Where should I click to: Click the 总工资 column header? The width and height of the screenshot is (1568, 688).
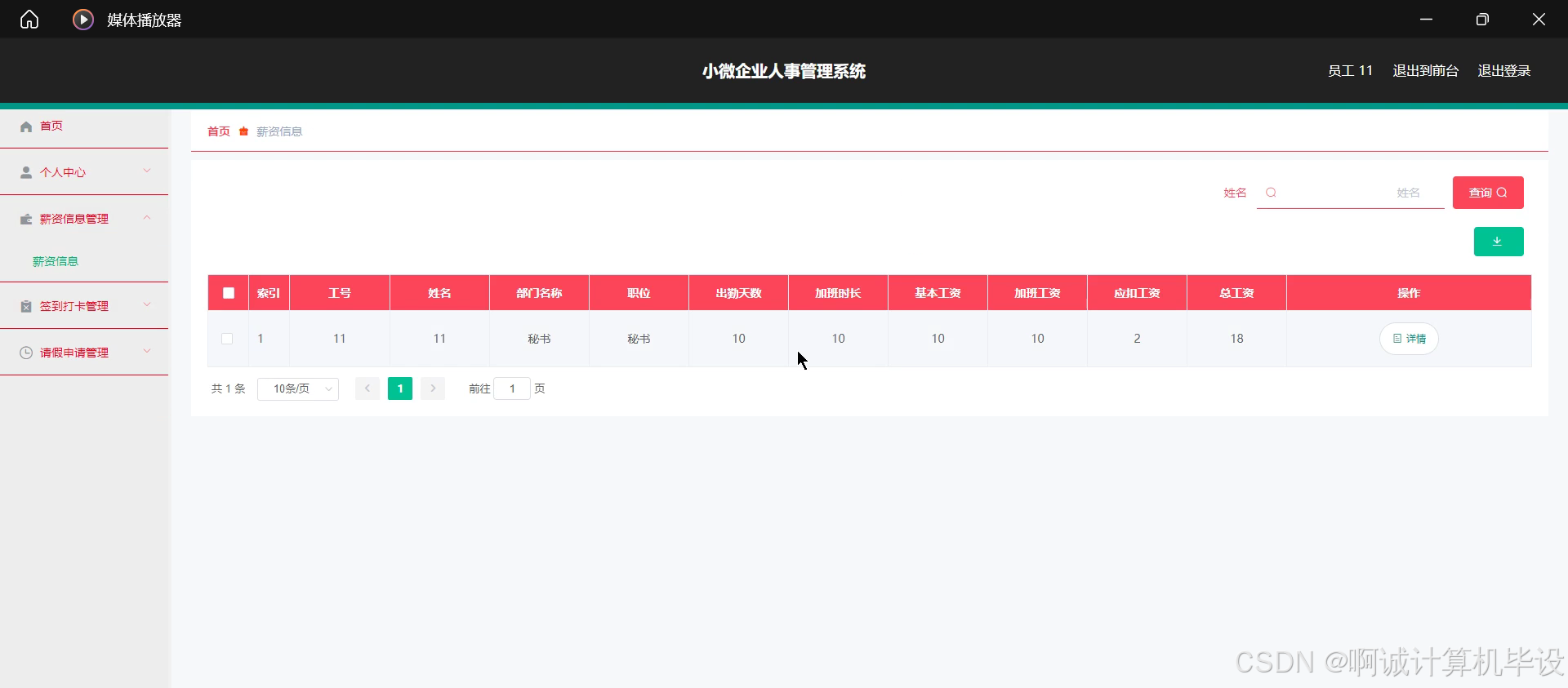click(x=1236, y=293)
